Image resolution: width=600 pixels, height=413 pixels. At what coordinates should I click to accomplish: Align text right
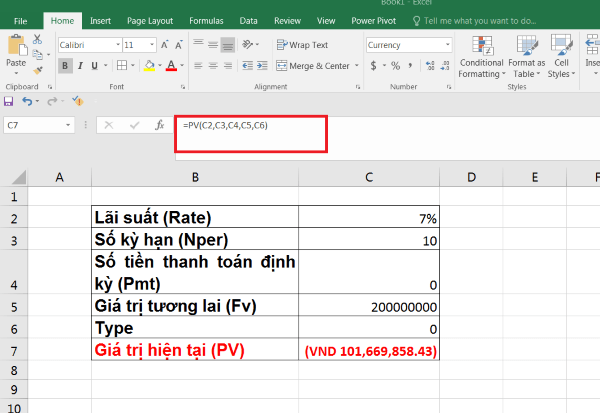tap(228, 66)
